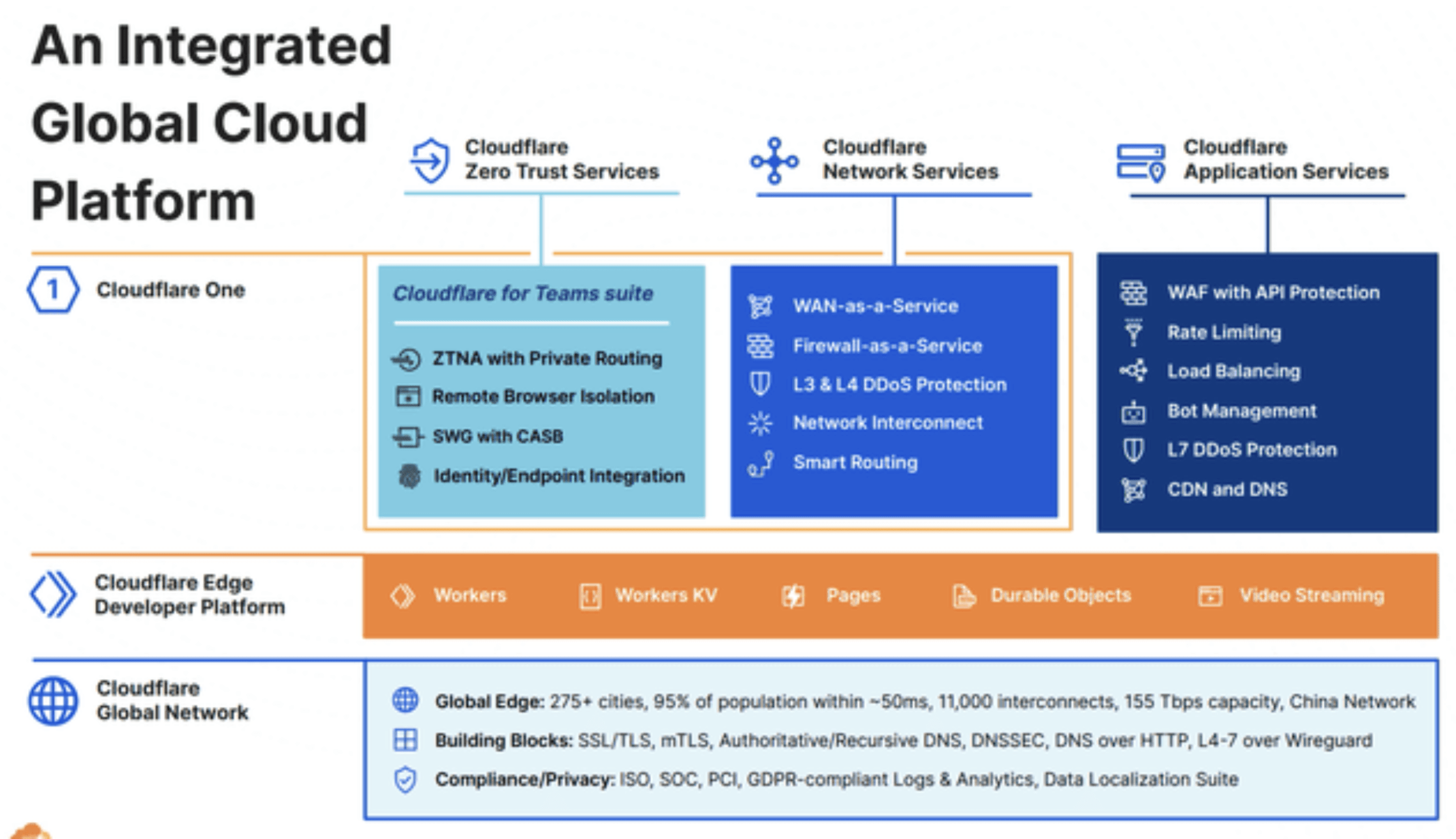
Task: Click the Cloudflare for Teams suite title
Action: coord(522,294)
